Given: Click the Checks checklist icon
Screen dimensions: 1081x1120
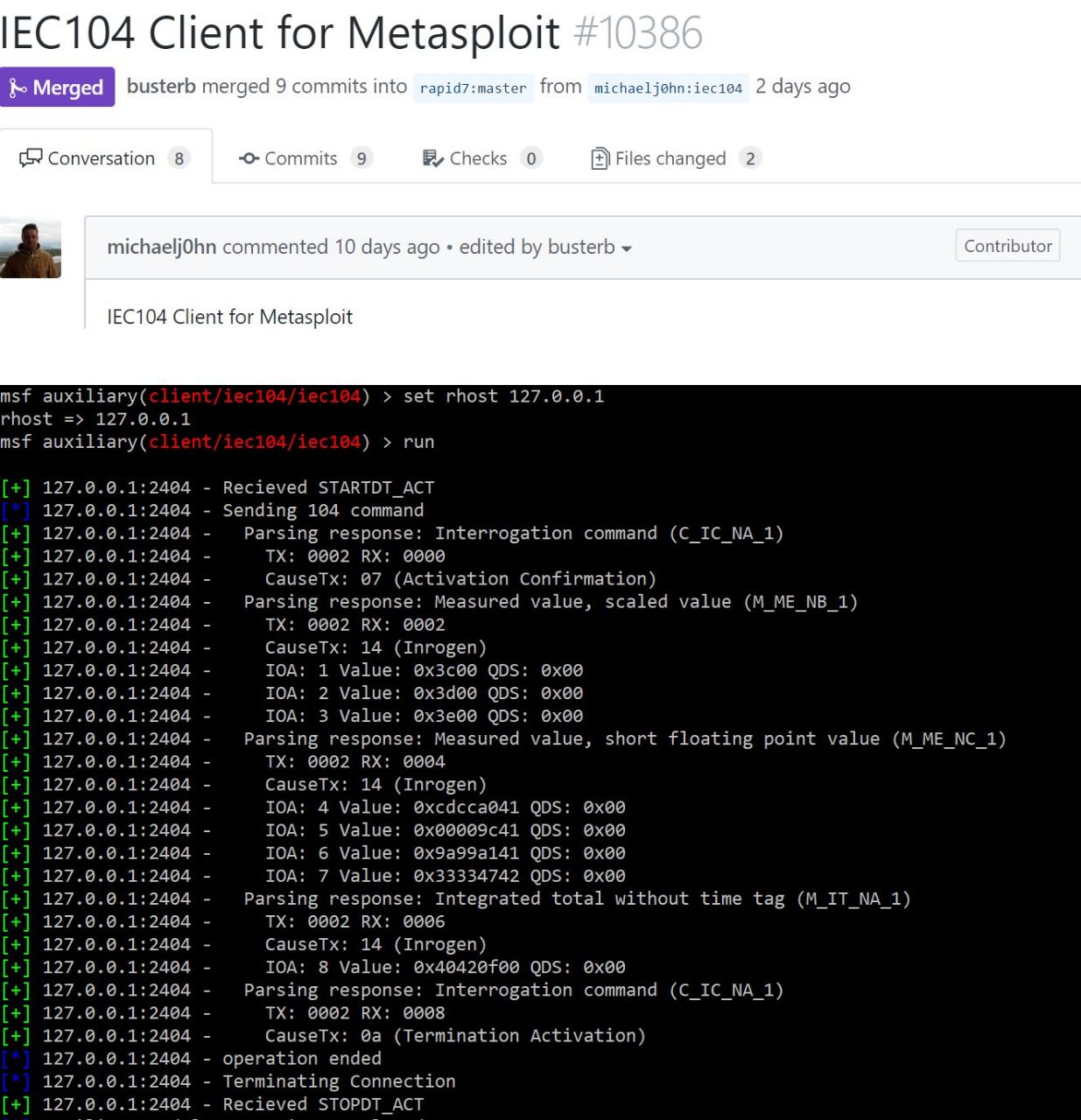Looking at the screenshot, I should pos(432,158).
